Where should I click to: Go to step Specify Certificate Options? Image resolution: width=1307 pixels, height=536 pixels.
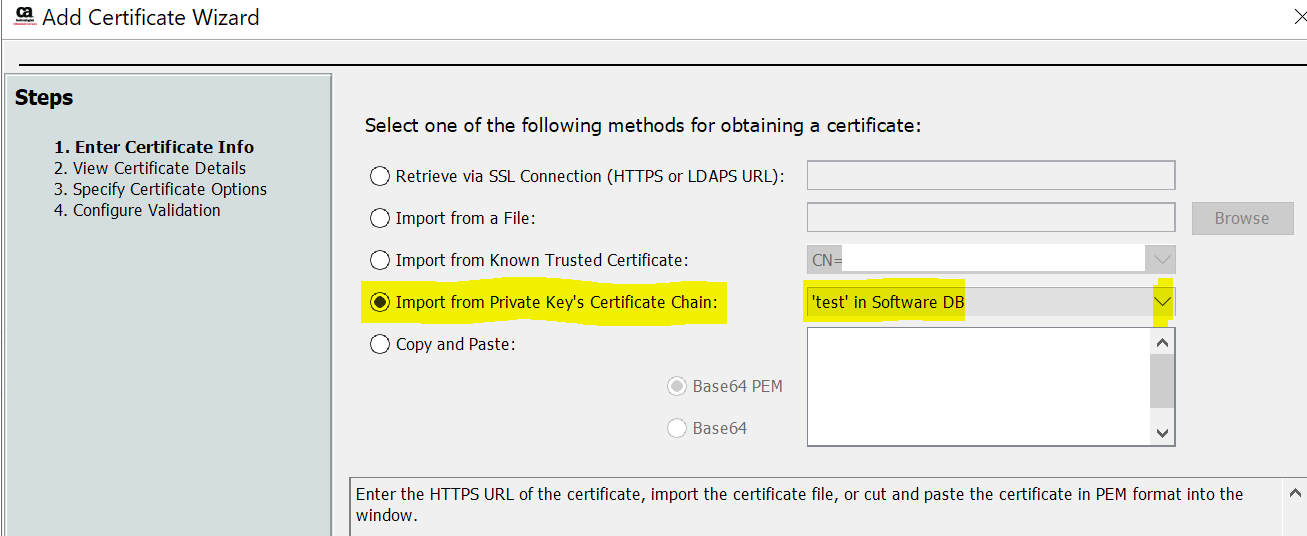[x=160, y=189]
